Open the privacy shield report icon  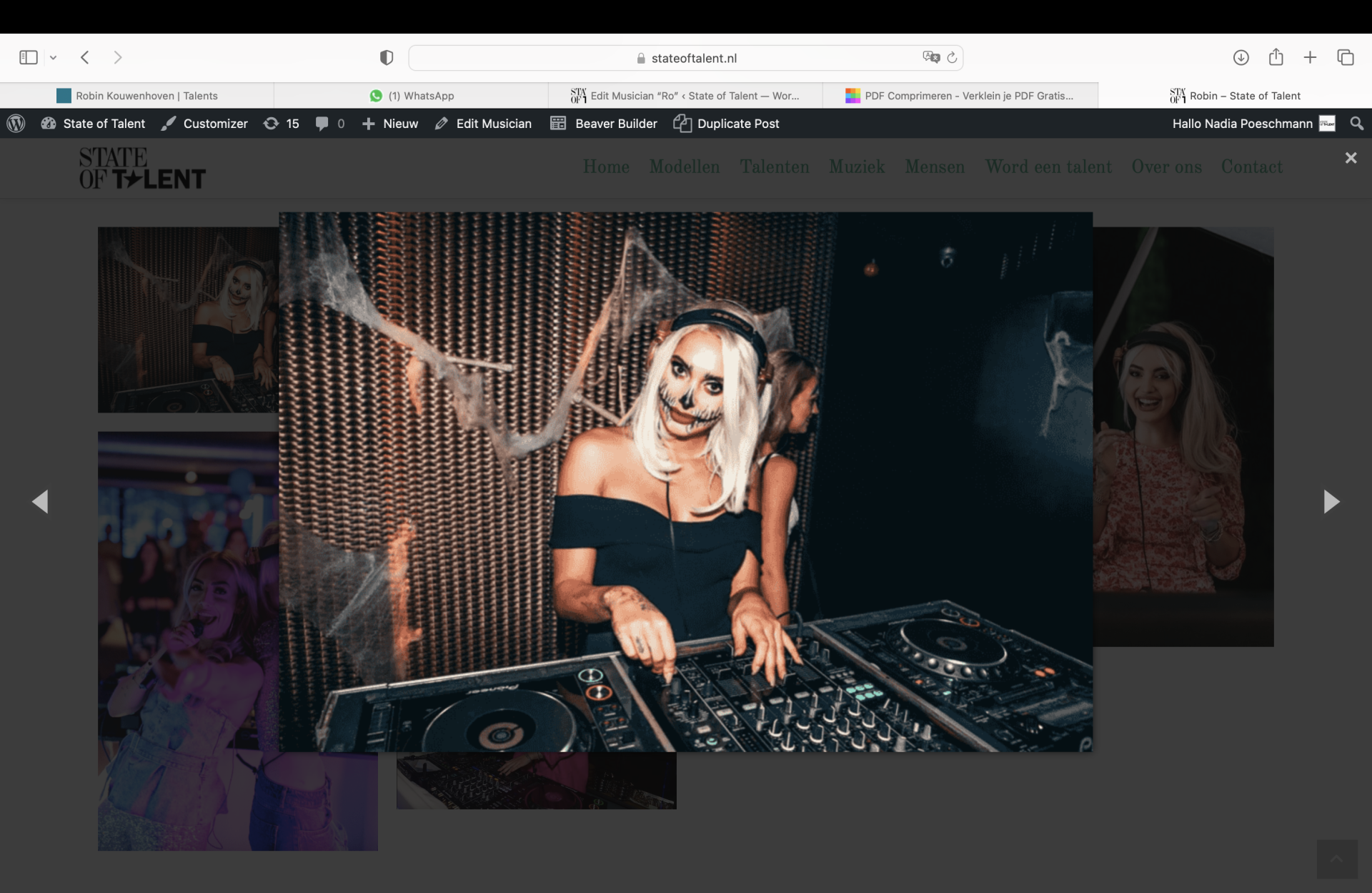pos(387,58)
